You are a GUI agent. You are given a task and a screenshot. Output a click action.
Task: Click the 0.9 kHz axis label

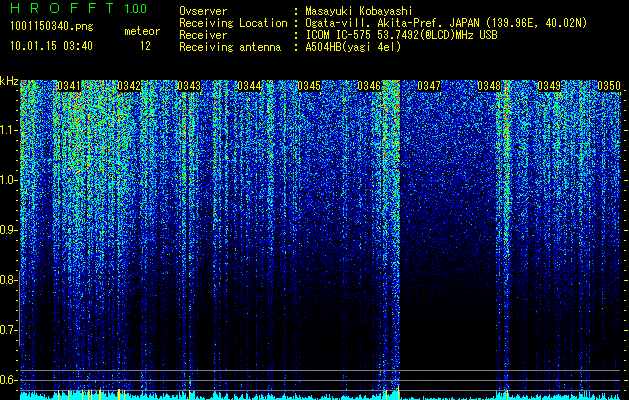tap(9, 230)
